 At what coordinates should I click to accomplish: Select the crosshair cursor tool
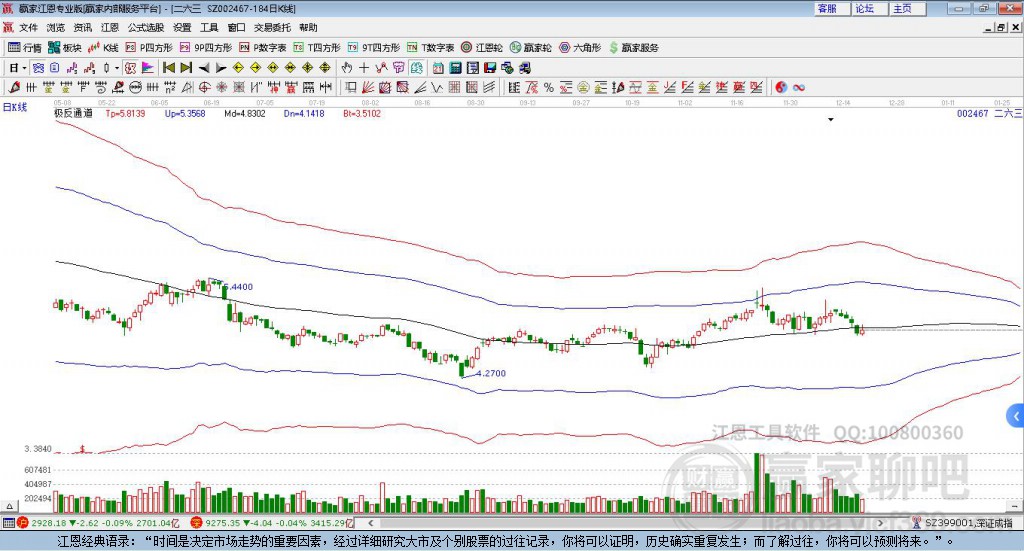tap(364, 68)
